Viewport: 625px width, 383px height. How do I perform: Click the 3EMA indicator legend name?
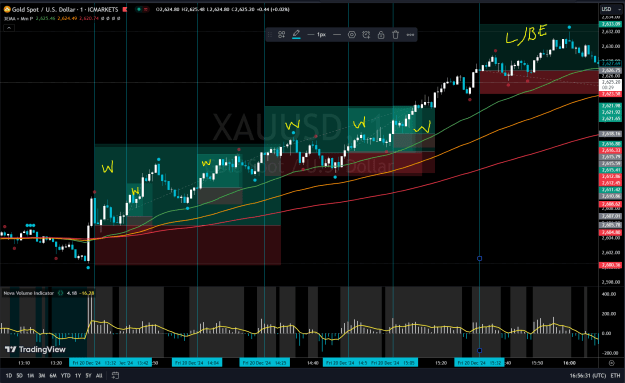point(18,18)
